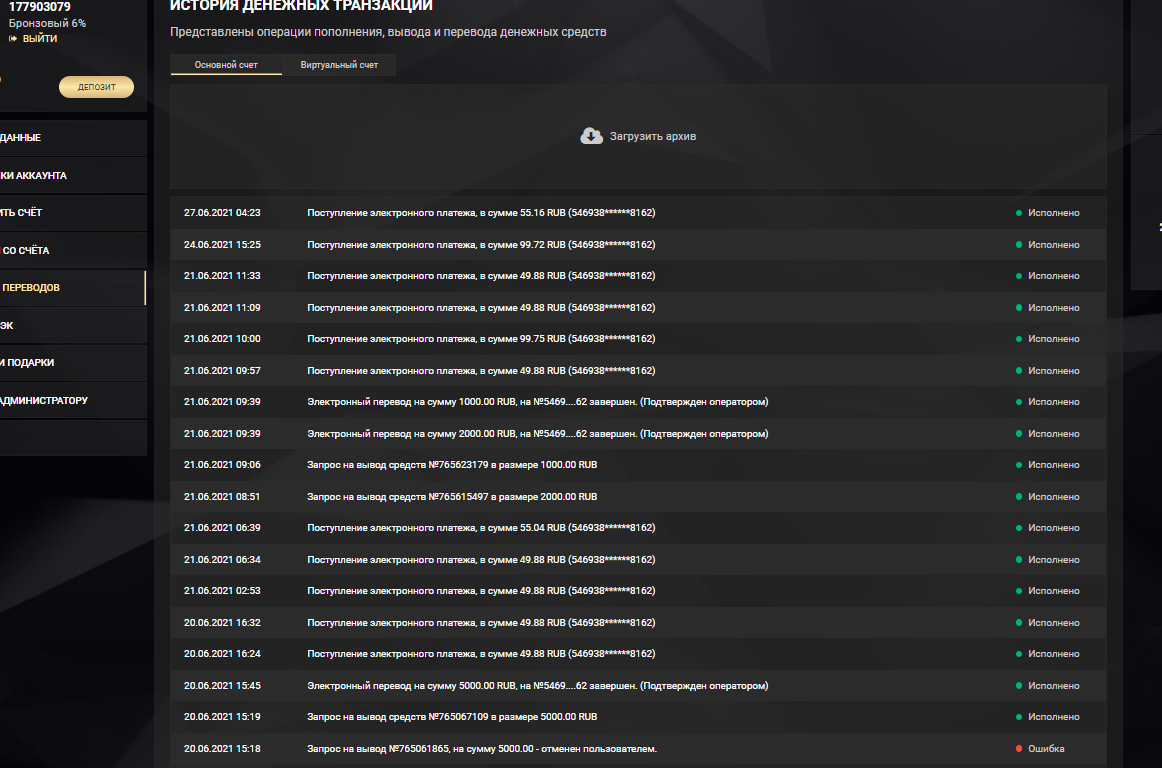Click the green dot on the 20.06.2021 15:45 transfer row

(1019, 686)
